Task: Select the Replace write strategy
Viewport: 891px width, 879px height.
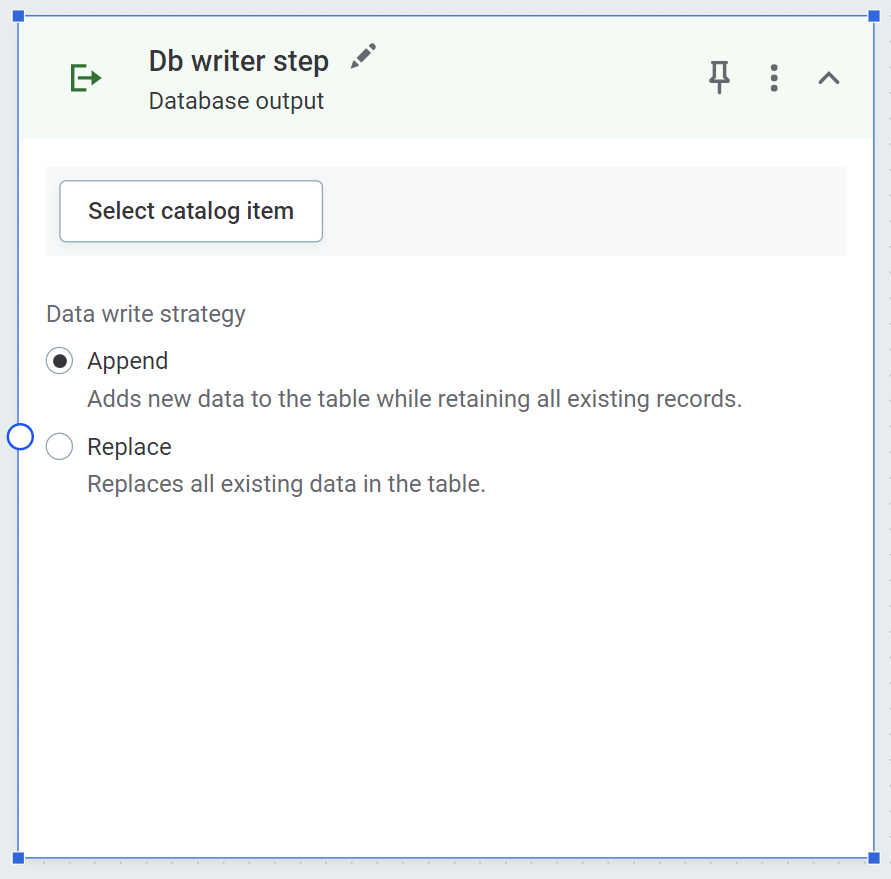Action: click(59, 447)
